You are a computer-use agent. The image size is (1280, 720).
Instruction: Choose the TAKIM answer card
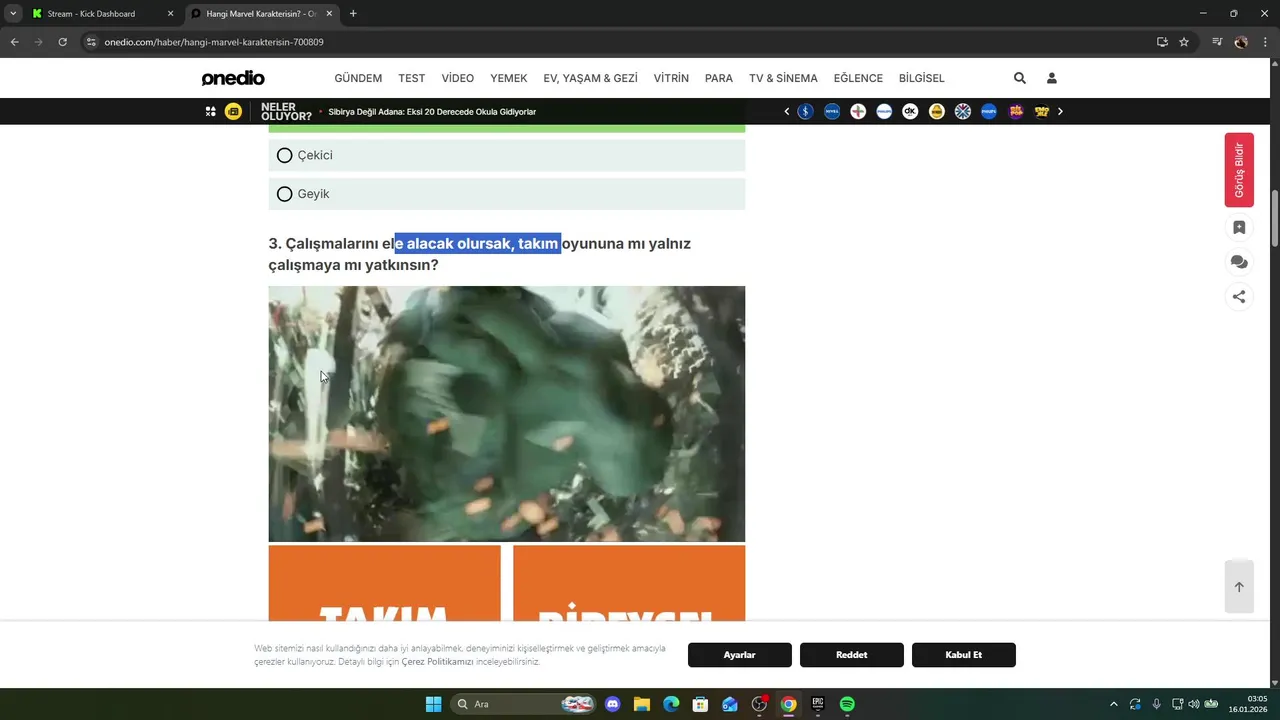(384, 583)
